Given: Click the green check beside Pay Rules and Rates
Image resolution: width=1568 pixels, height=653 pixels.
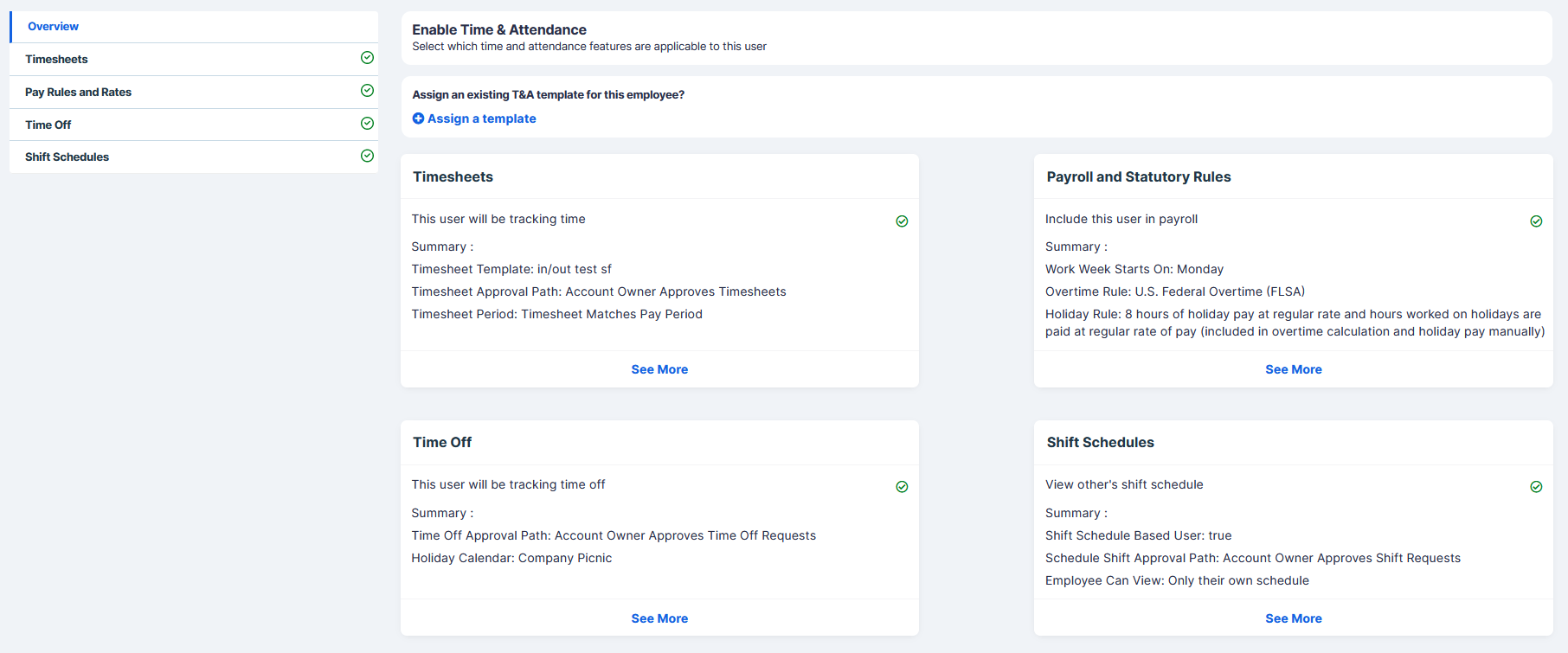Looking at the screenshot, I should pyautogui.click(x=367, y=91).
